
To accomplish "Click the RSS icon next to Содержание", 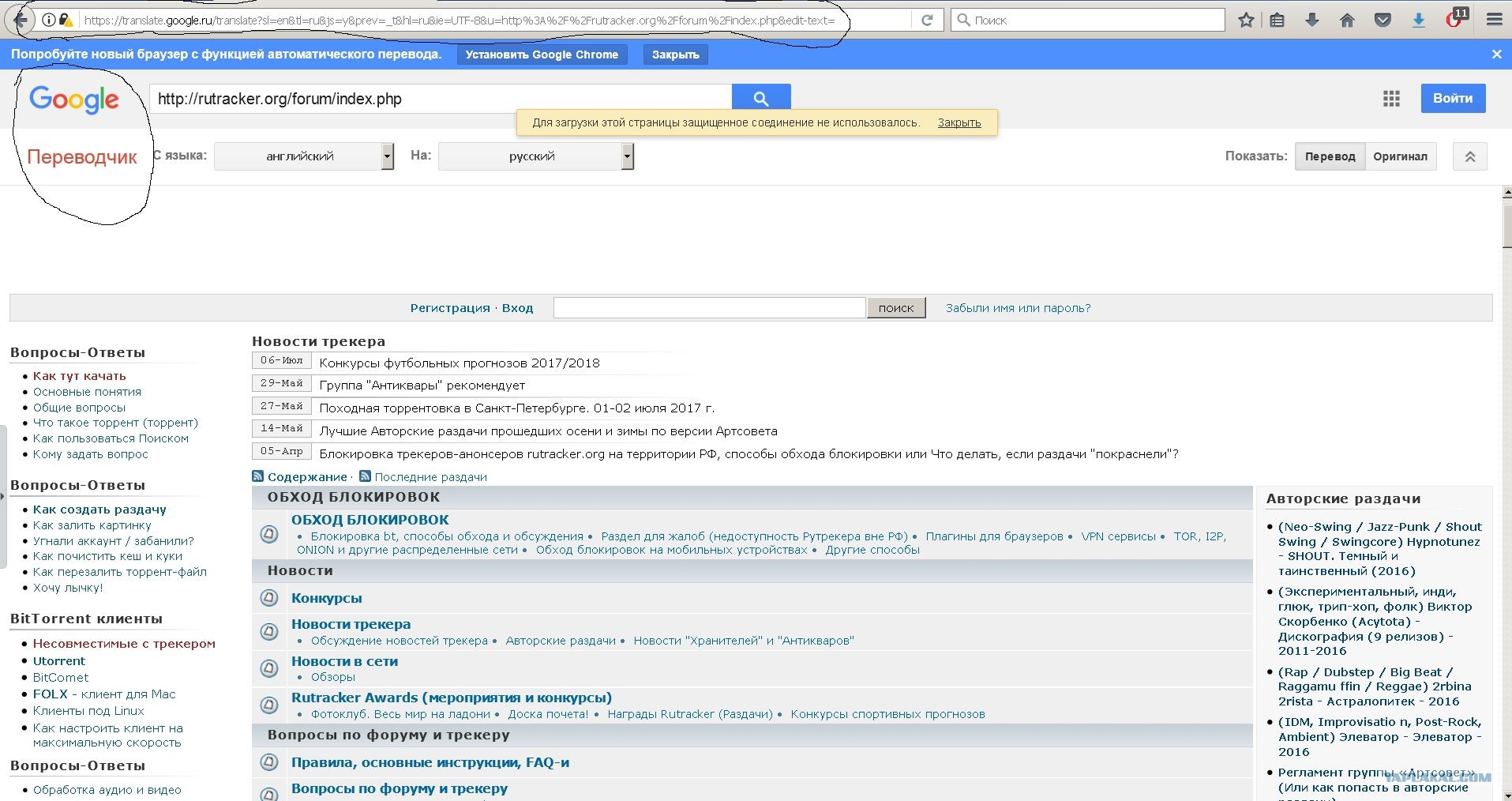I will pos(257,476).
